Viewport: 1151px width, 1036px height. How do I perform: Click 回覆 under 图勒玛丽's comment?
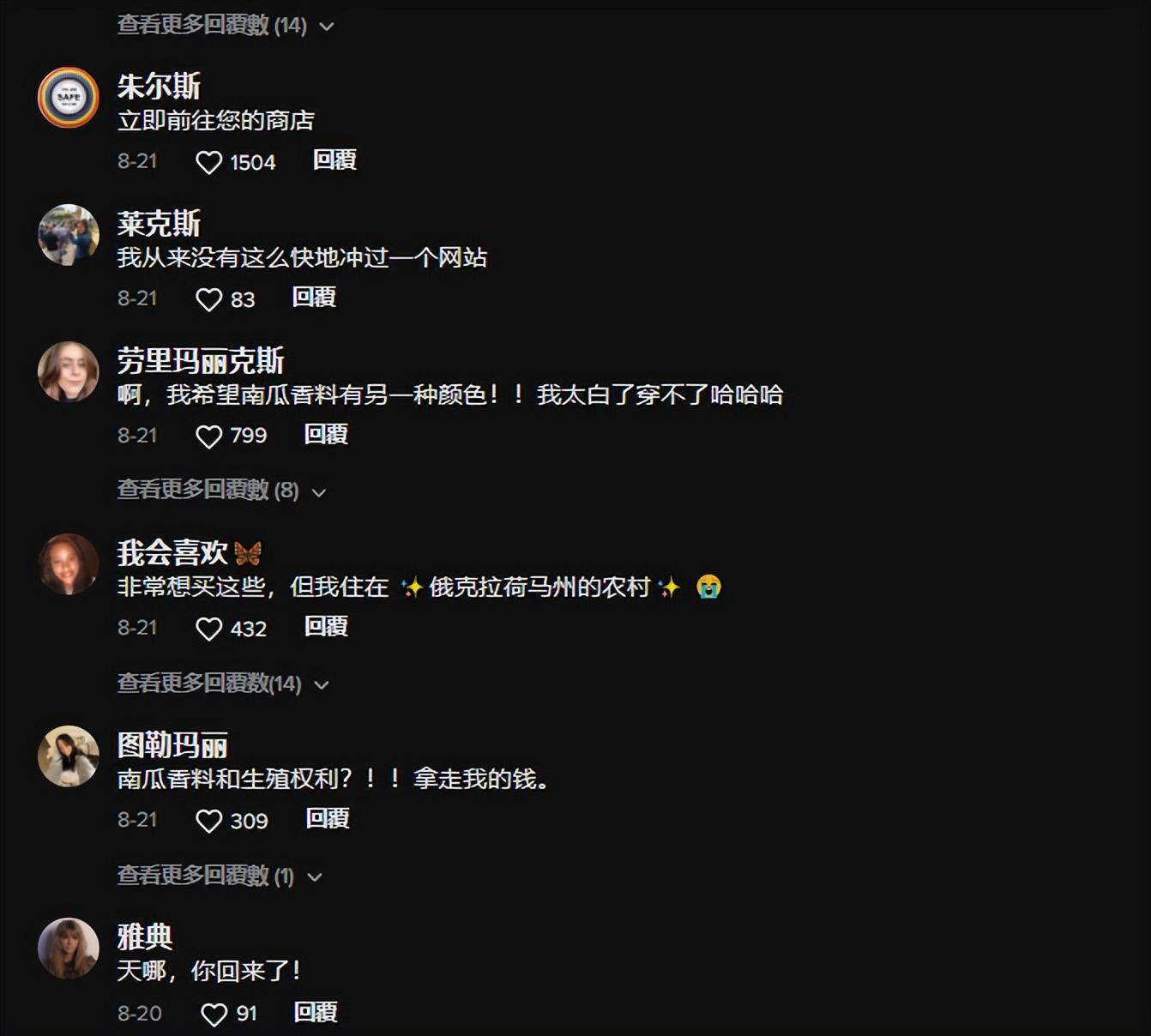[x=328, y=819]
